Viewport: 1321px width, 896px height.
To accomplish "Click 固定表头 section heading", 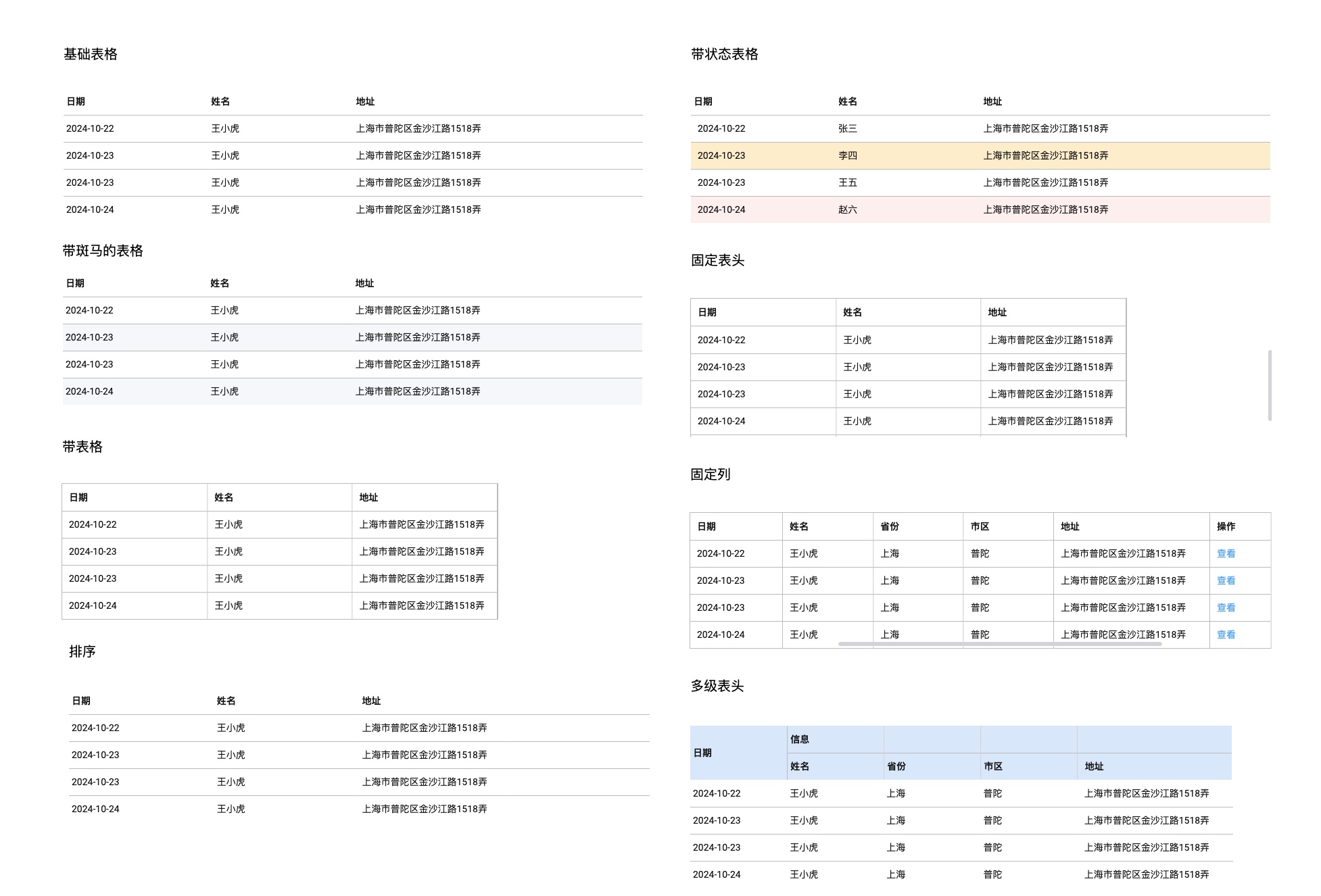I will coord(717,260).
